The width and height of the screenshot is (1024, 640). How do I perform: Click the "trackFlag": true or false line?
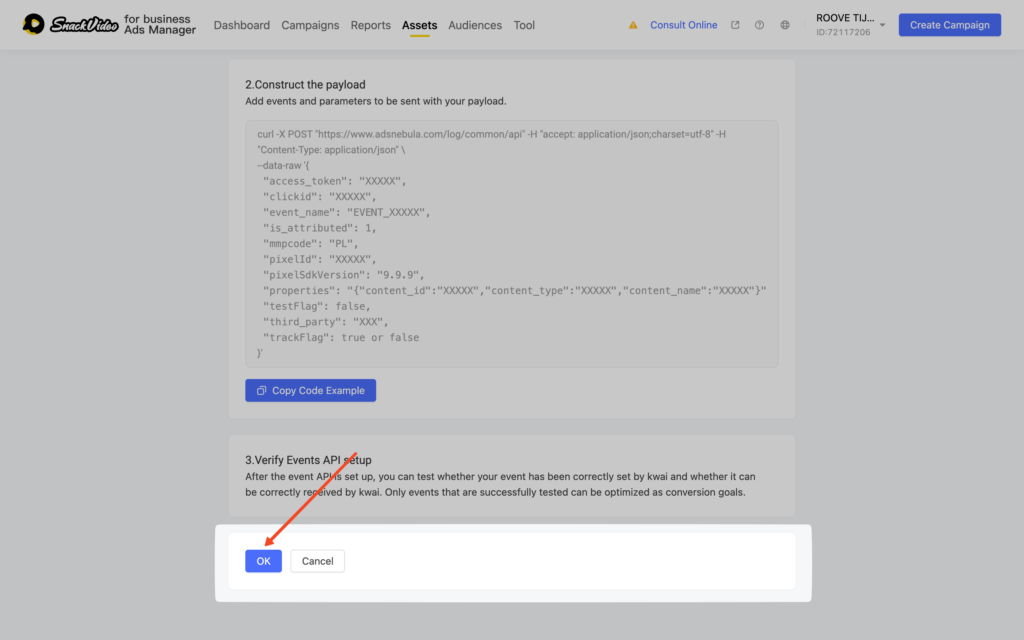[x=341, y=338]
